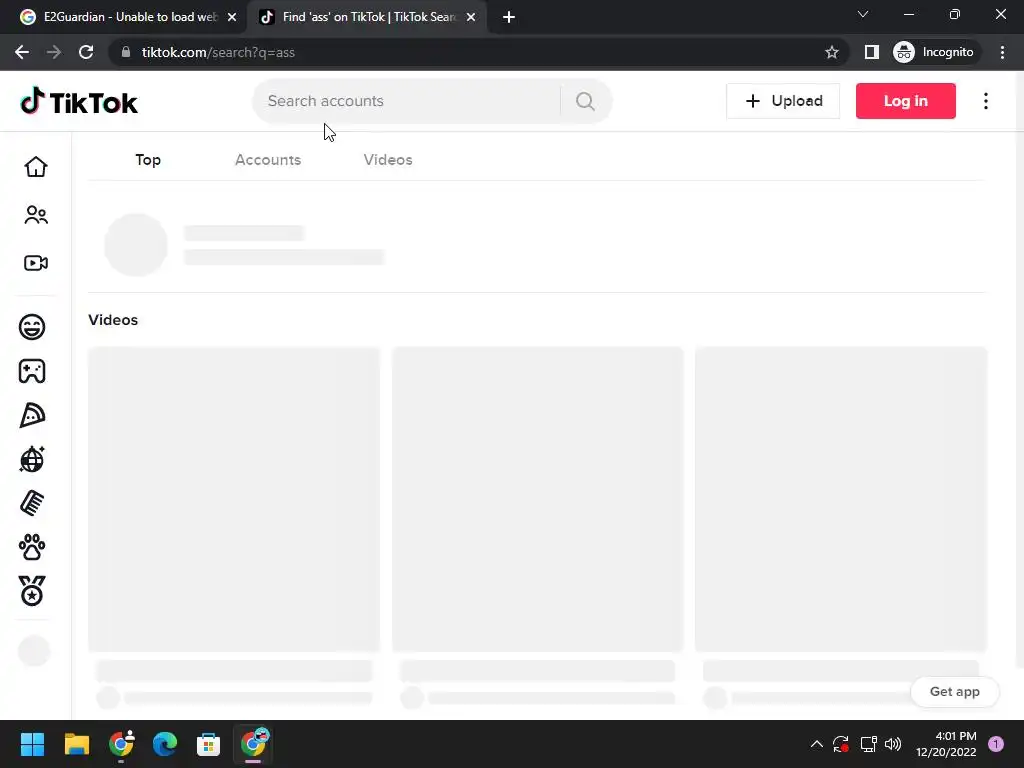This screenshot has width=1024, height=768.
Task: Open the first Chrome icon in the taskbar
Action: [121, 744]
